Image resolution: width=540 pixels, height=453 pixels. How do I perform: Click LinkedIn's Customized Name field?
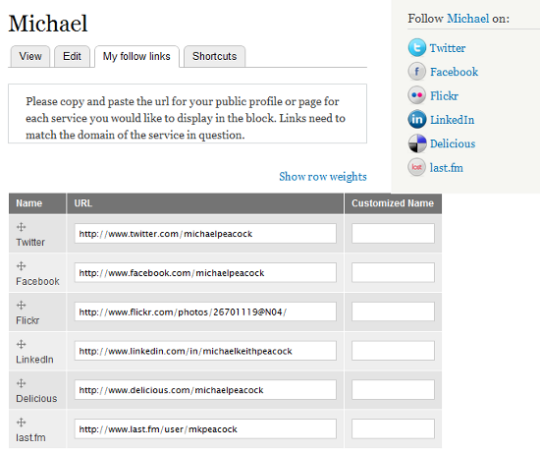(x=393, y=351)
